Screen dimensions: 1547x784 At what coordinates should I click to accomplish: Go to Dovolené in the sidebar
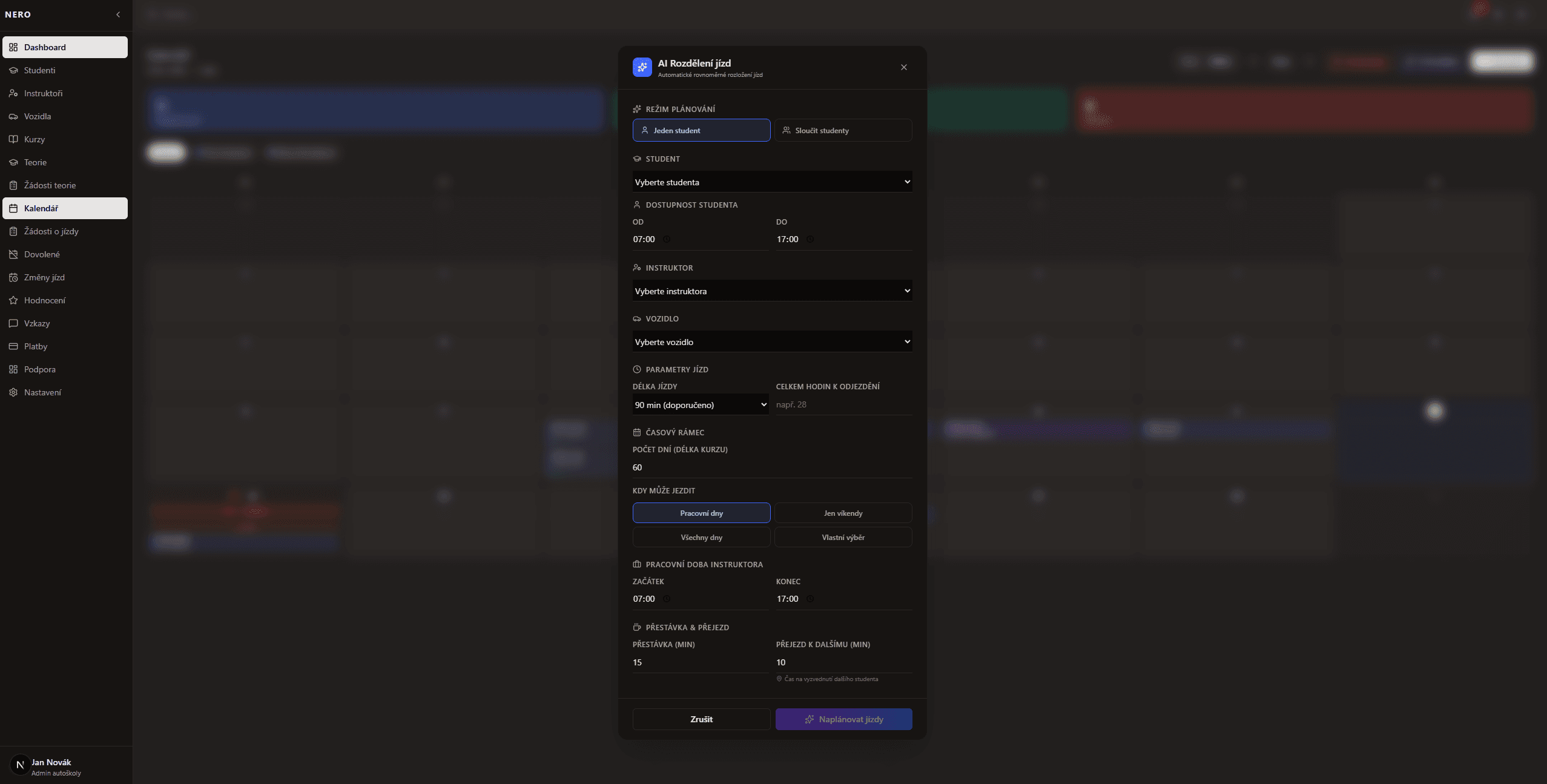pos(42,254)
